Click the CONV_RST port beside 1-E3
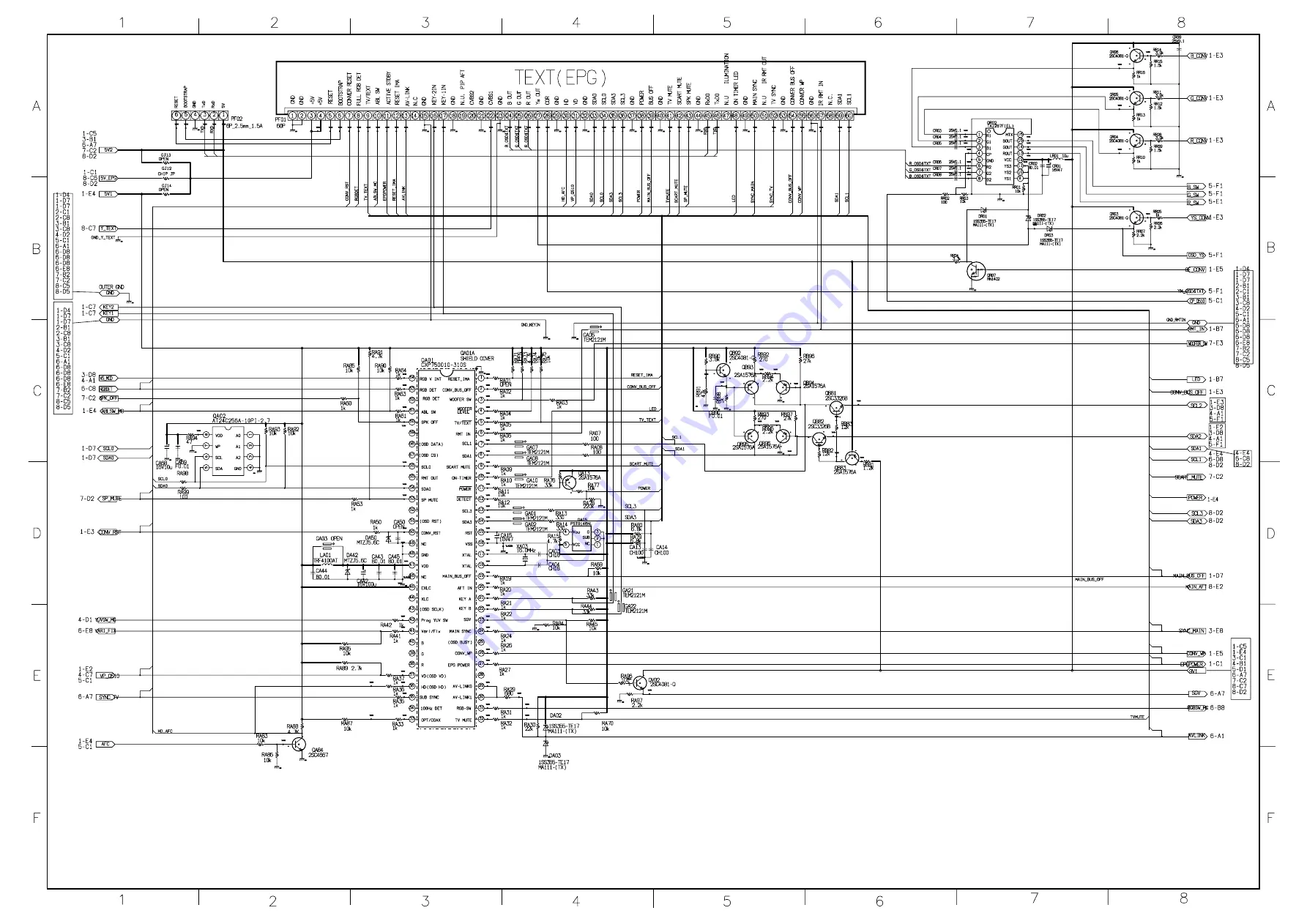 point(109,532)
